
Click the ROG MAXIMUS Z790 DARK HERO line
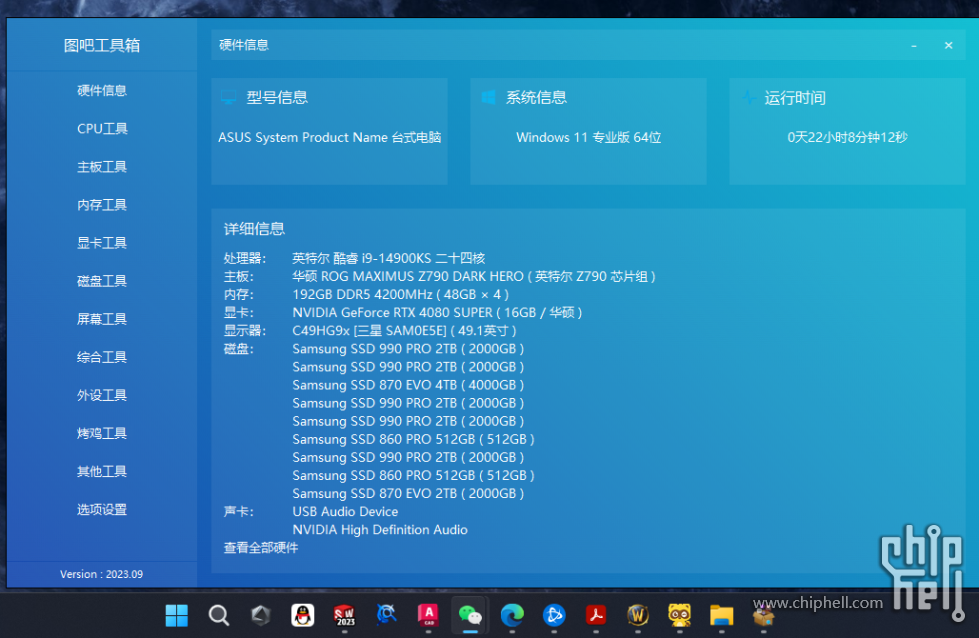[x=474, y=277]
